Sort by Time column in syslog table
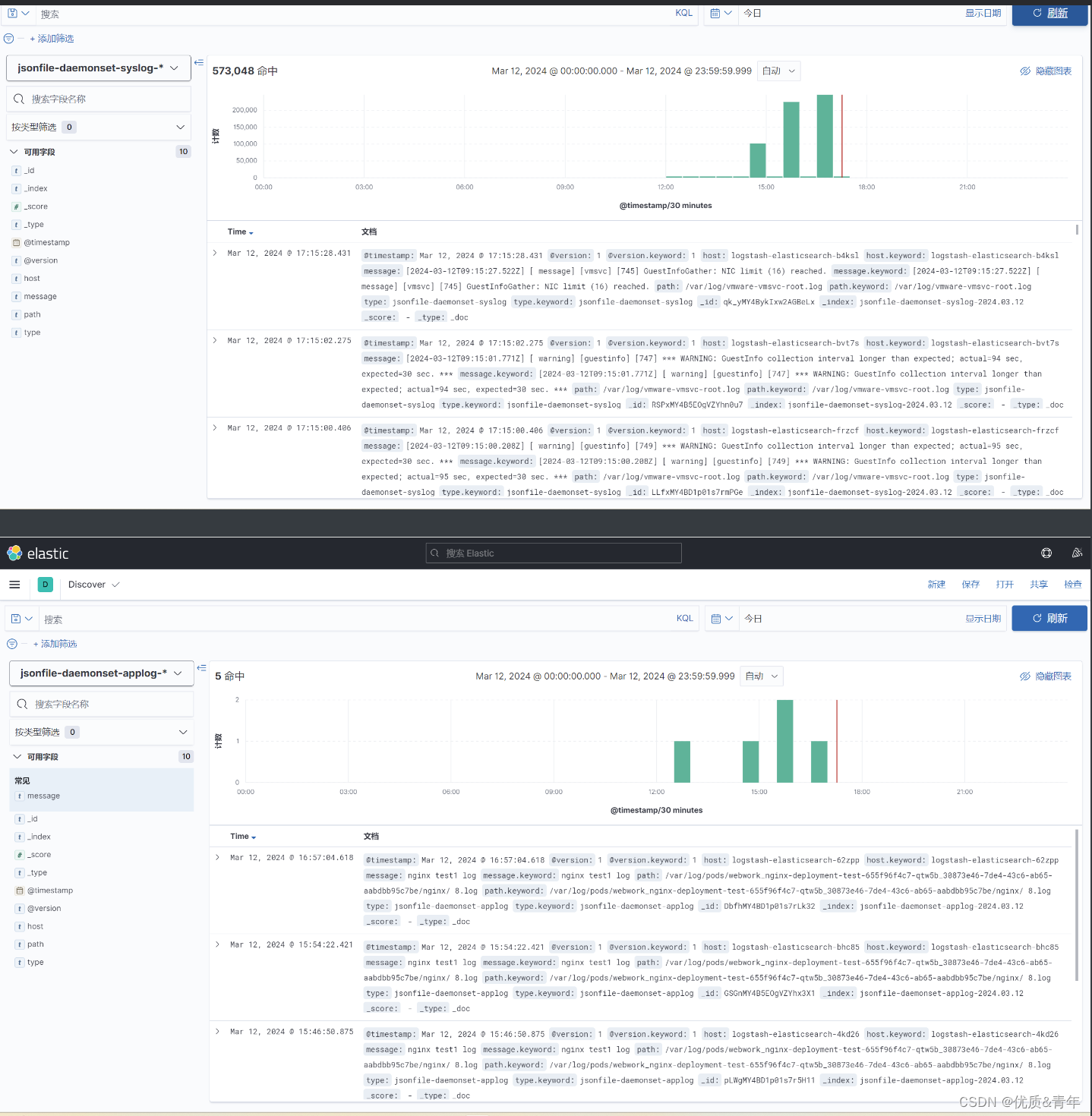The height and width of the screenshot is (1116, 1092). point(240,232)
